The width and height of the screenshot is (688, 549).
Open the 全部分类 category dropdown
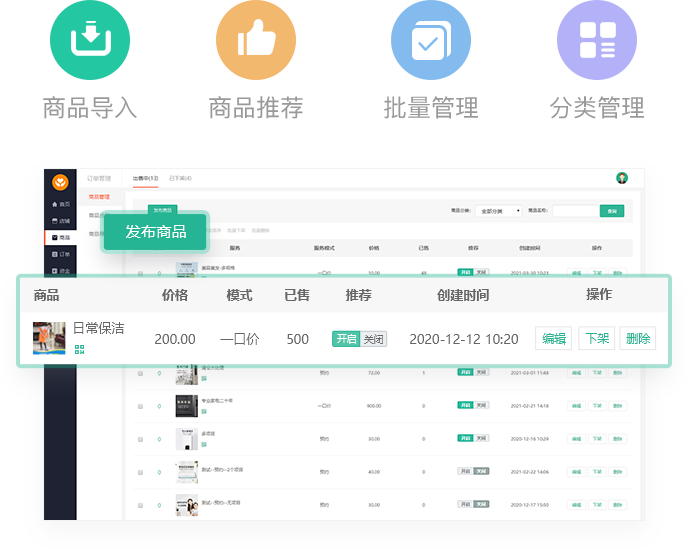tap(499, 211)
